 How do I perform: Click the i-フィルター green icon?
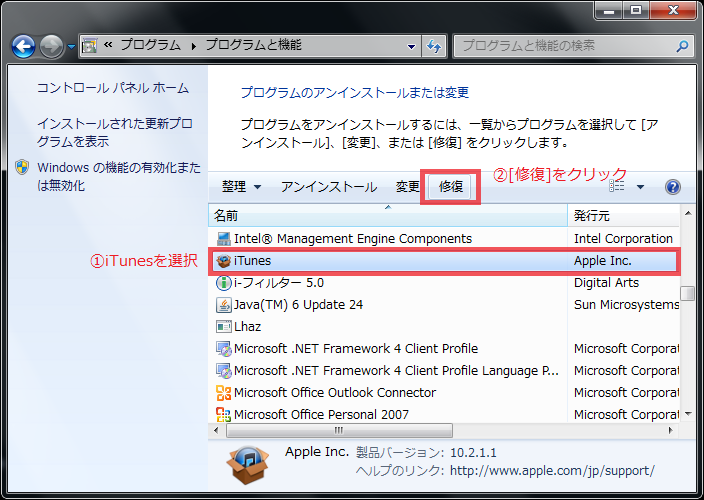tap(224, 283)
